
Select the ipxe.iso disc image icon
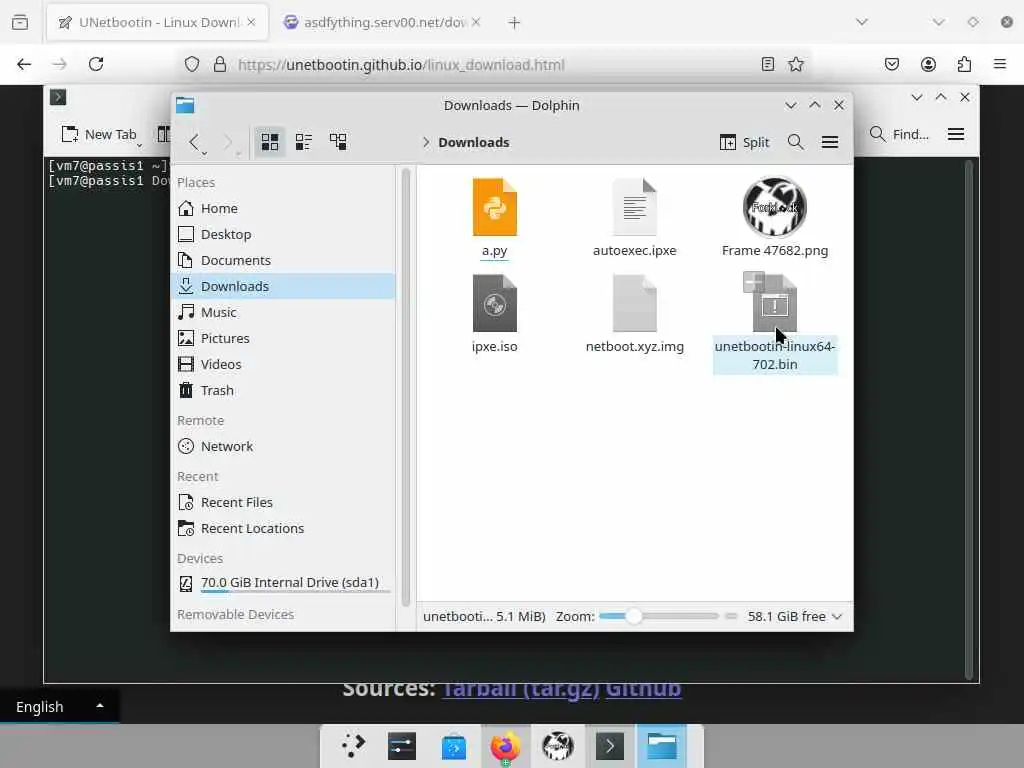494,303
